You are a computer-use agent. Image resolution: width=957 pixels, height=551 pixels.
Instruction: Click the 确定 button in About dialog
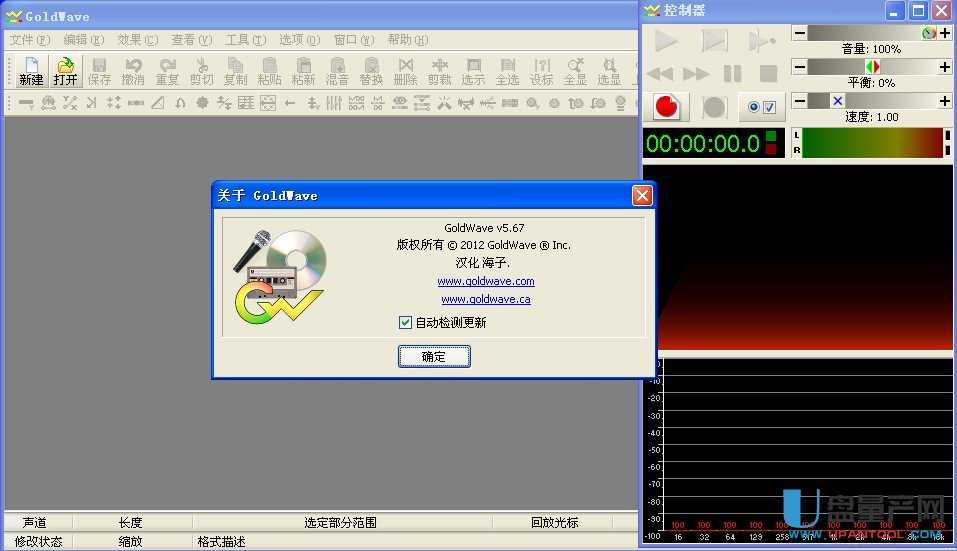coord(434,356)
